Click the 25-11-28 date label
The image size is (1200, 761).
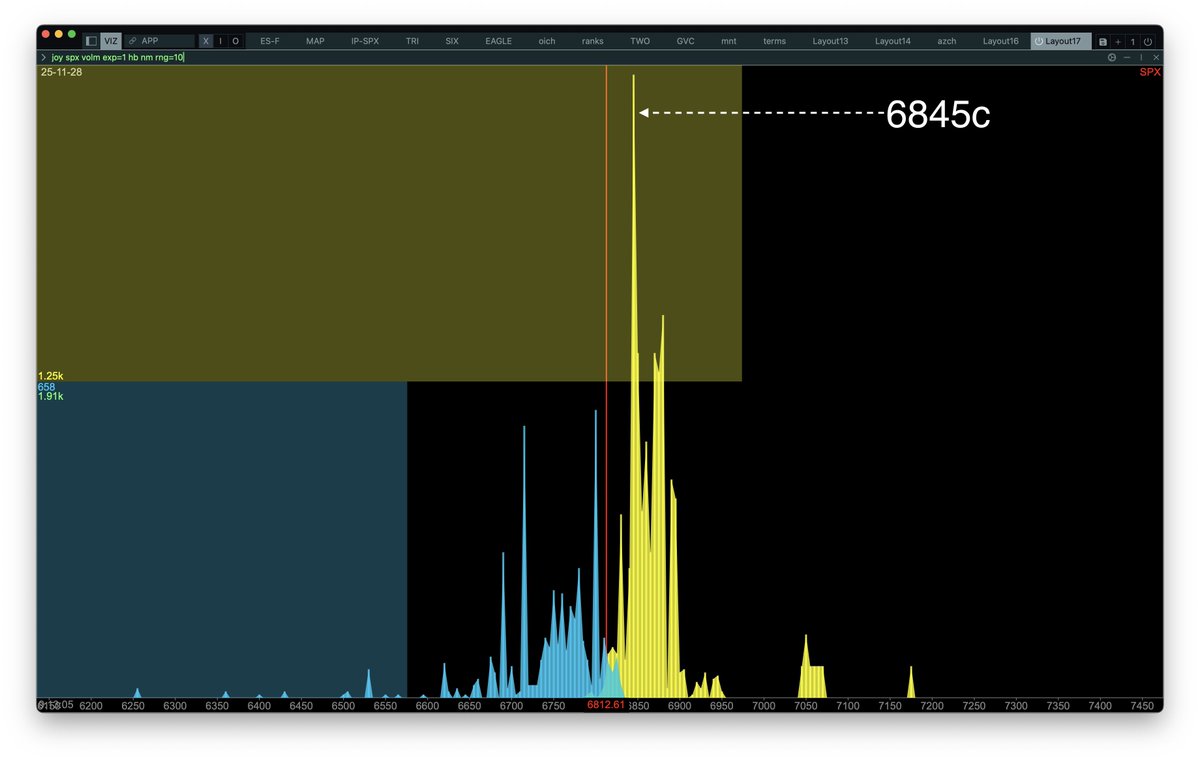(62, 72)
